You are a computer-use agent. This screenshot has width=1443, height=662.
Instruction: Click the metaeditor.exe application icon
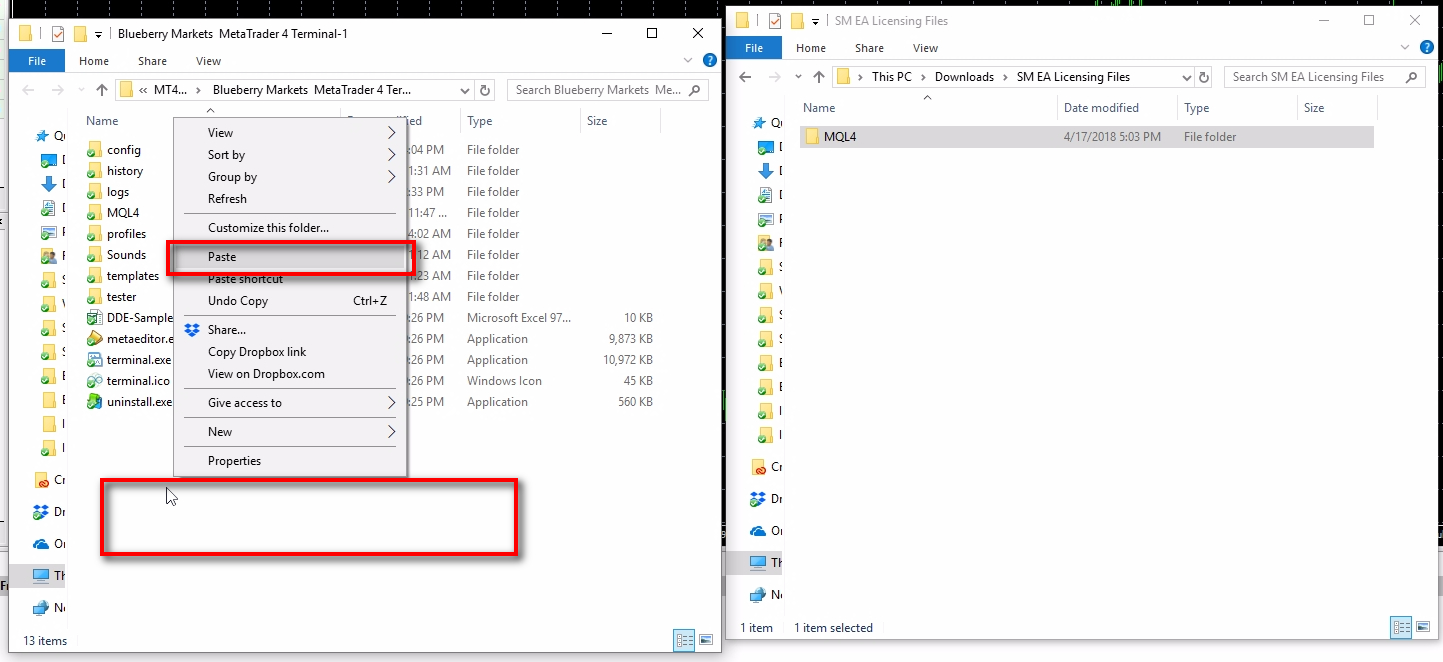tap(95, 339)
